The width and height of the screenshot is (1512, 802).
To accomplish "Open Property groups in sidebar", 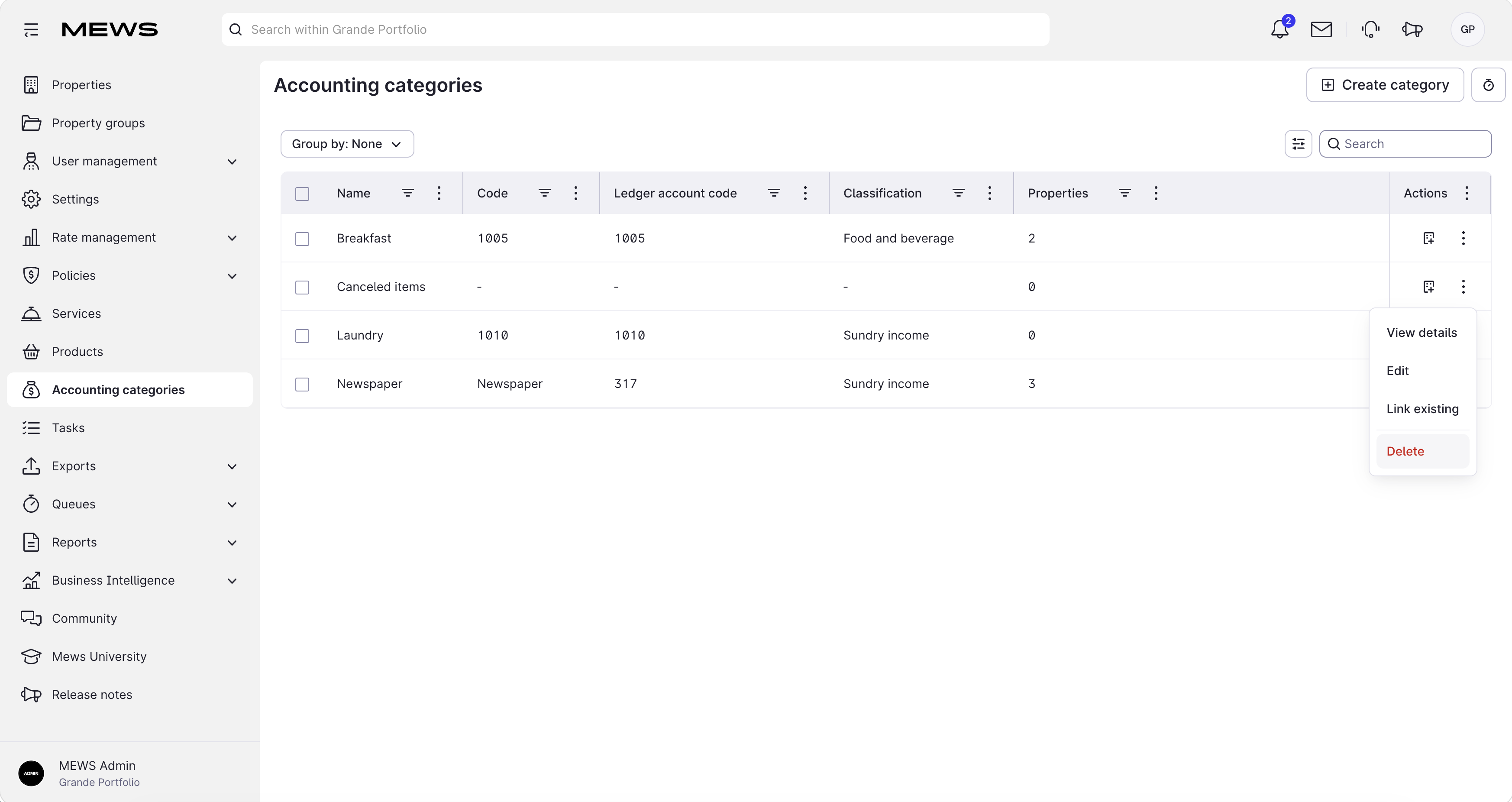I will tap(130, 123).
